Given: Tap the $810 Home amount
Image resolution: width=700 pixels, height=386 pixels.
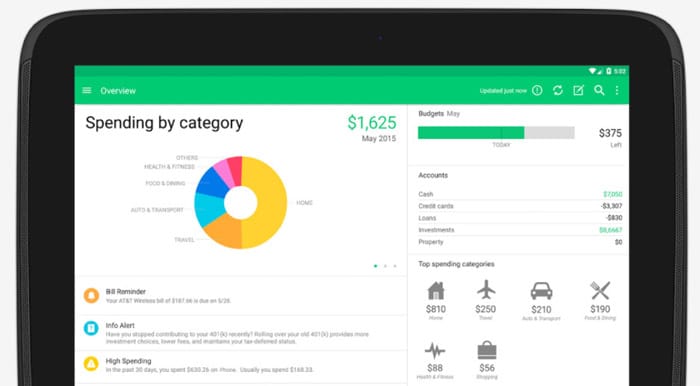Looking at the screenshot, I should [x=436, y=309].
